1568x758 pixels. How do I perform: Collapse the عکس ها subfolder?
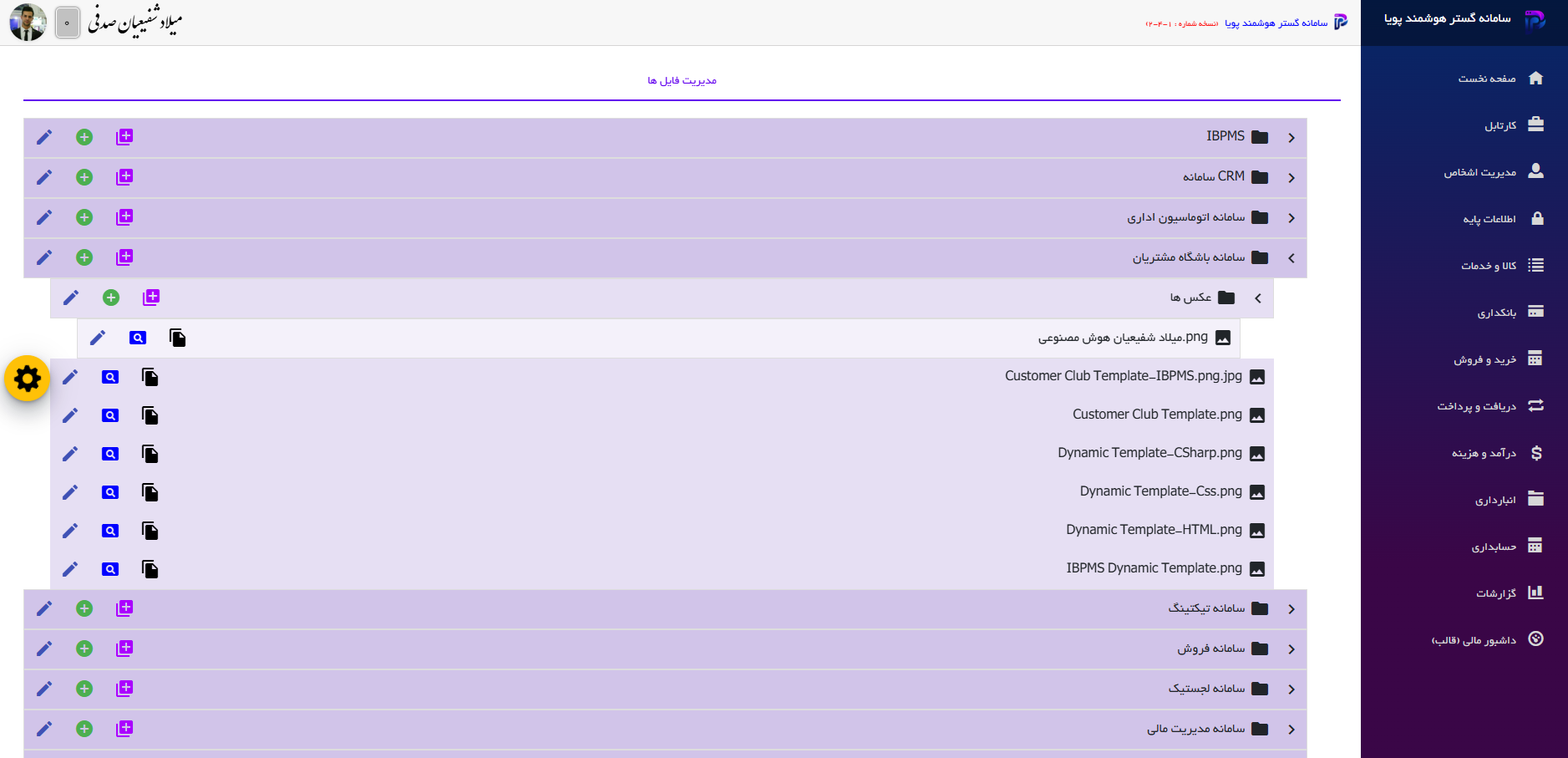pos(1258,298)
